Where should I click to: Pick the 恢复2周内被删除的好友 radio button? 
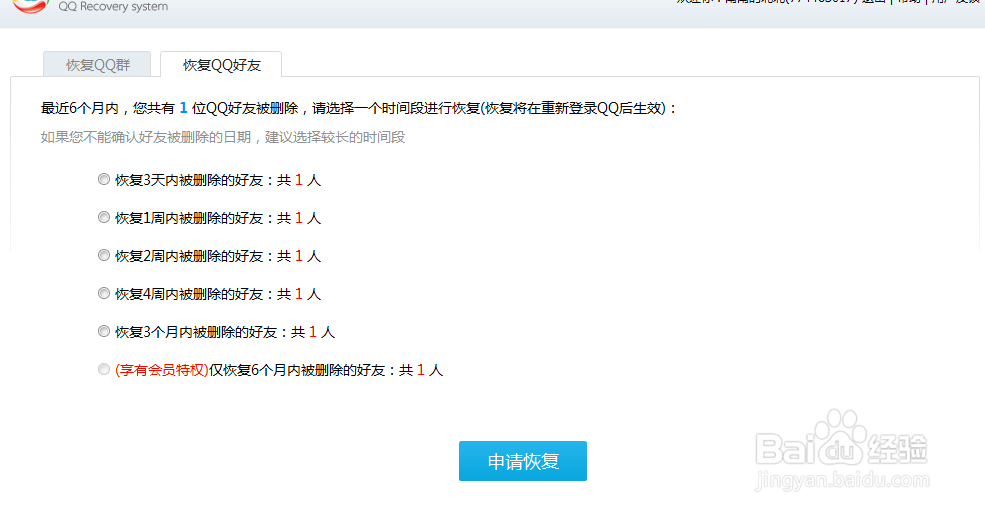[104, 256]
